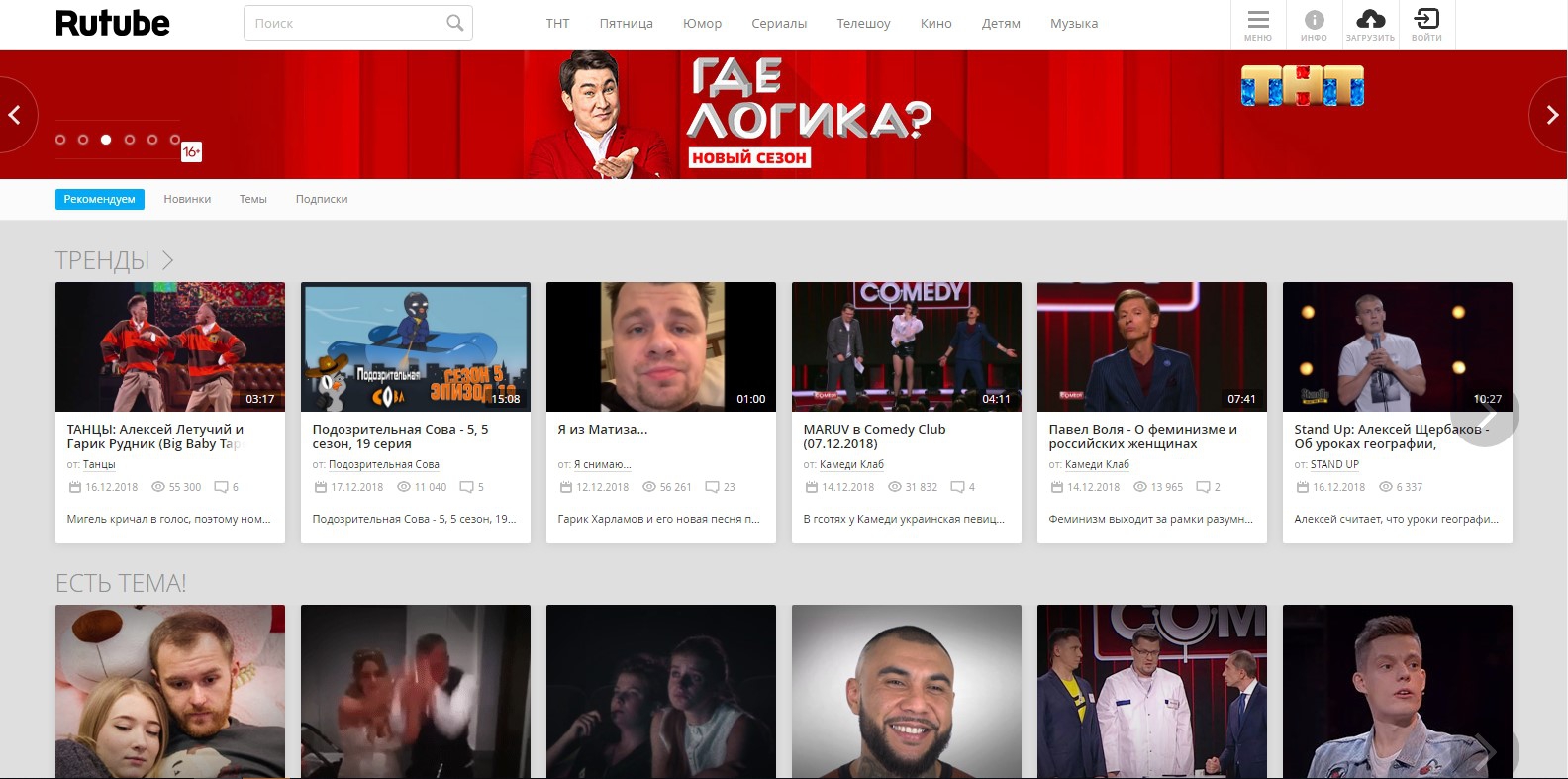1568x779 pixels.
Task: Open the Юмор menu item
Action: (x=702, y=23)
